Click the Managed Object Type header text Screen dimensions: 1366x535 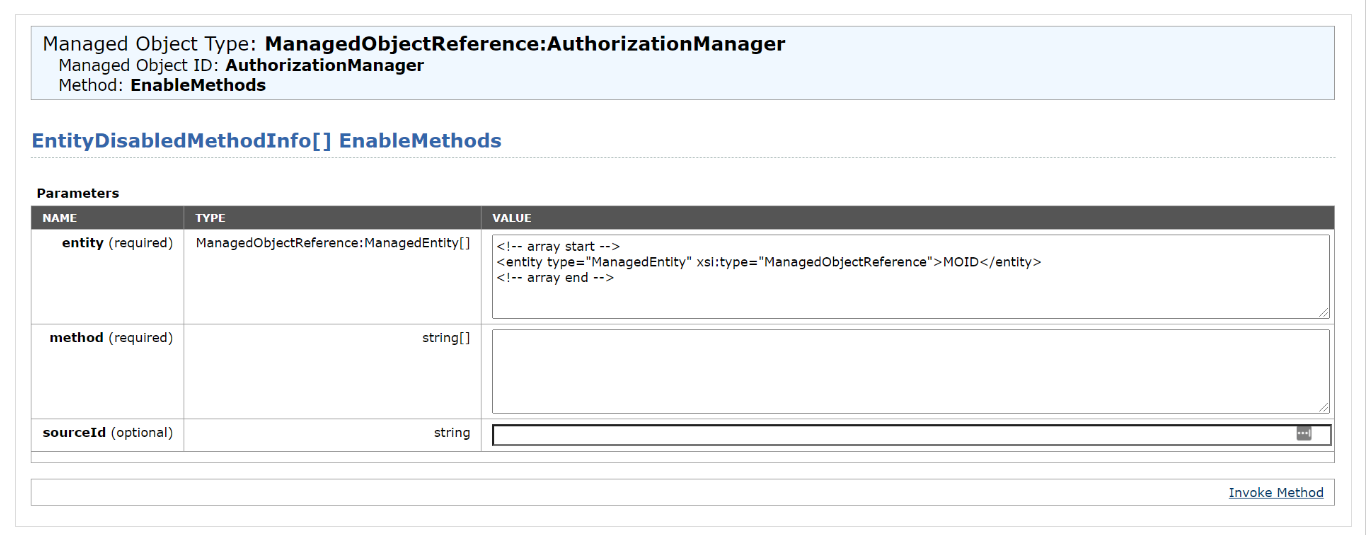tap(414, 44)
